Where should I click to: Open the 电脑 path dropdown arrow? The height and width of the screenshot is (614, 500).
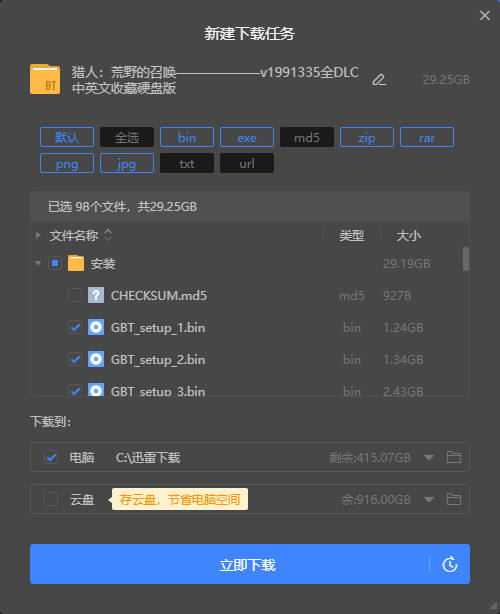[x=429, y=457]
